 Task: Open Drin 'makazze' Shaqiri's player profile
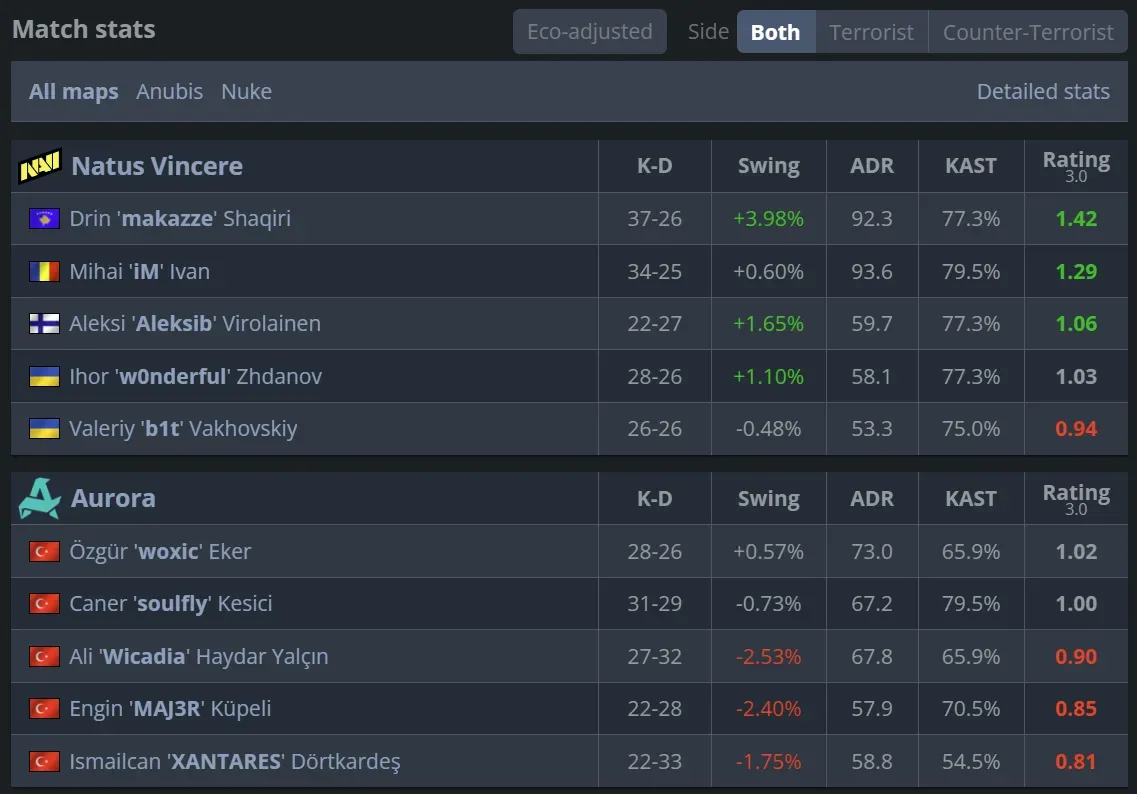pyautogui.click(x=180, y=219)
